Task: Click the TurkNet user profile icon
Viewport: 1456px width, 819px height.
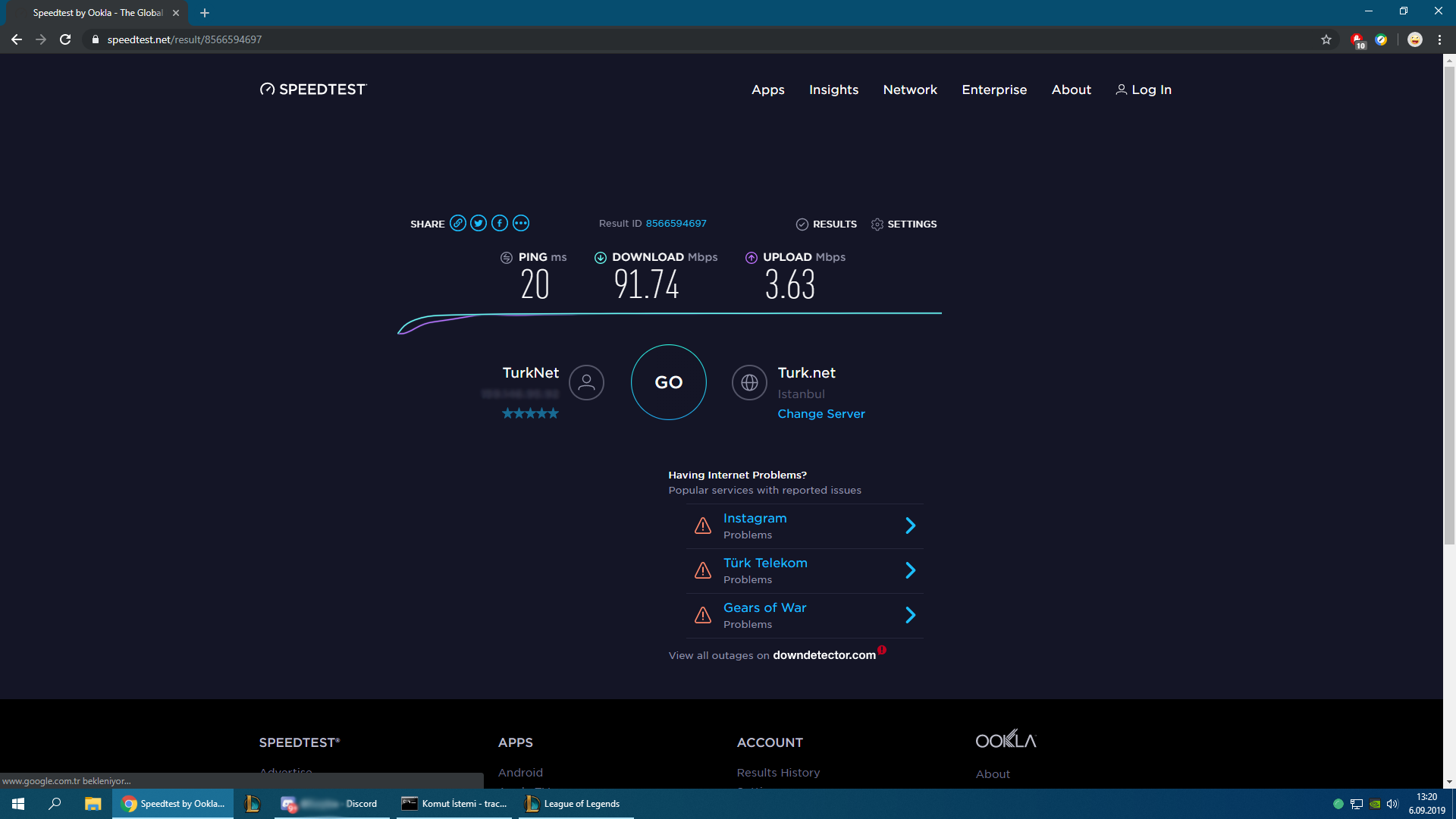Action: pyautogui.click(x=586, y=382)
